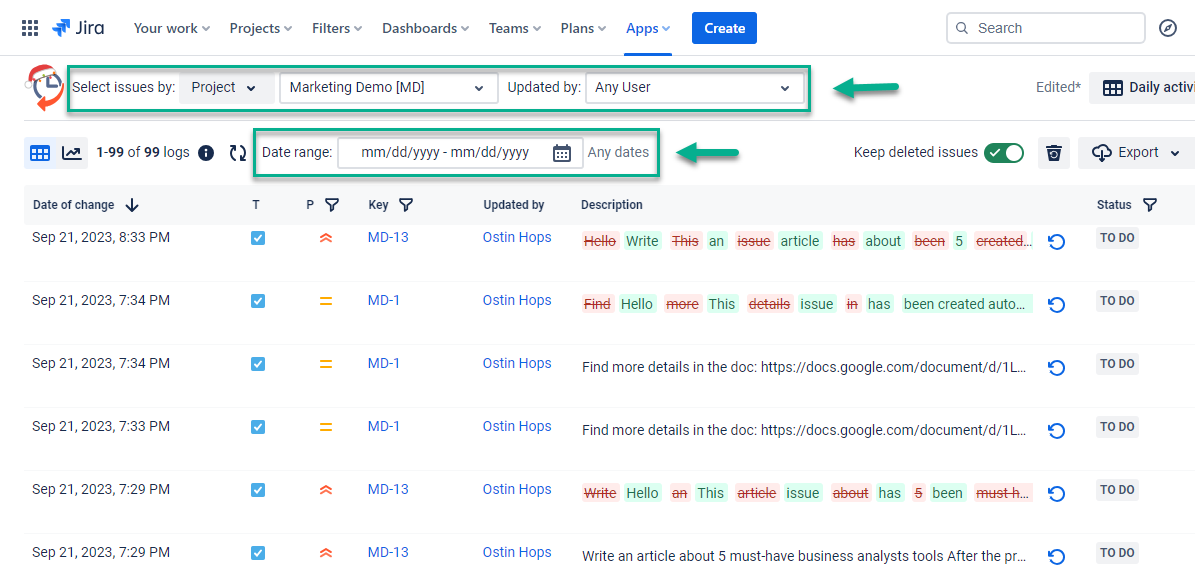Open the Jira app switcher grid icon
The width and height of the screenshot is (1195, 577).
click(x=30, y=28)
